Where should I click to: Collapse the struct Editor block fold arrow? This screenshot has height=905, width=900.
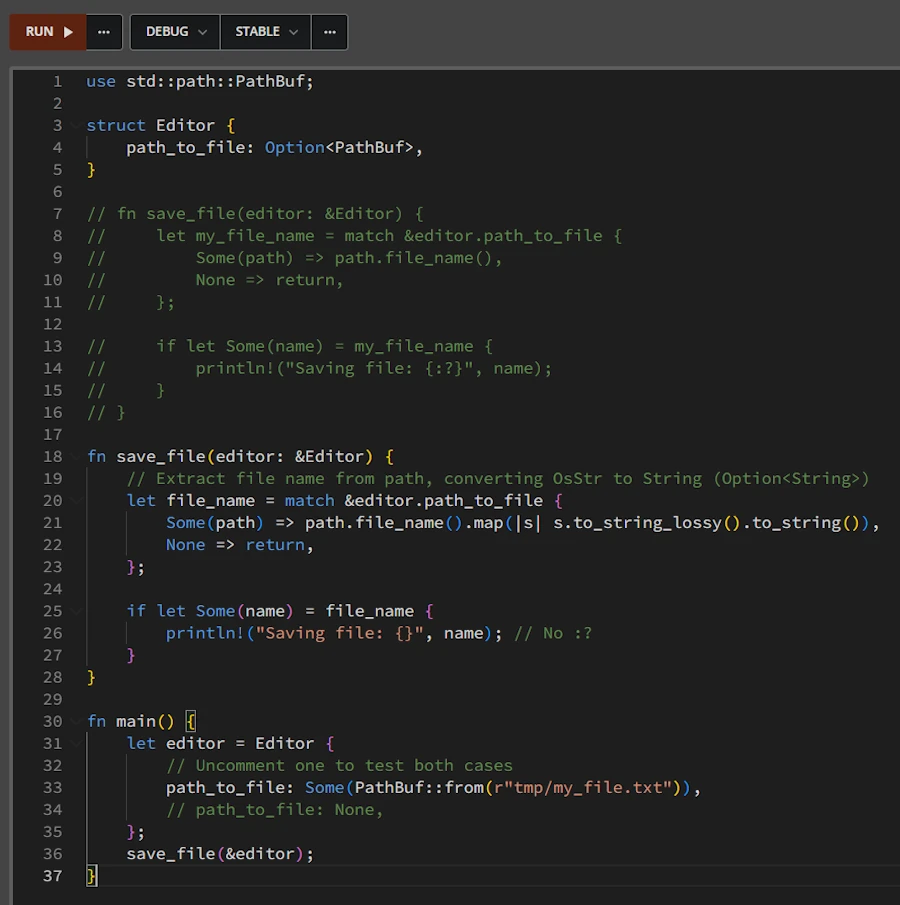[75, 126]
